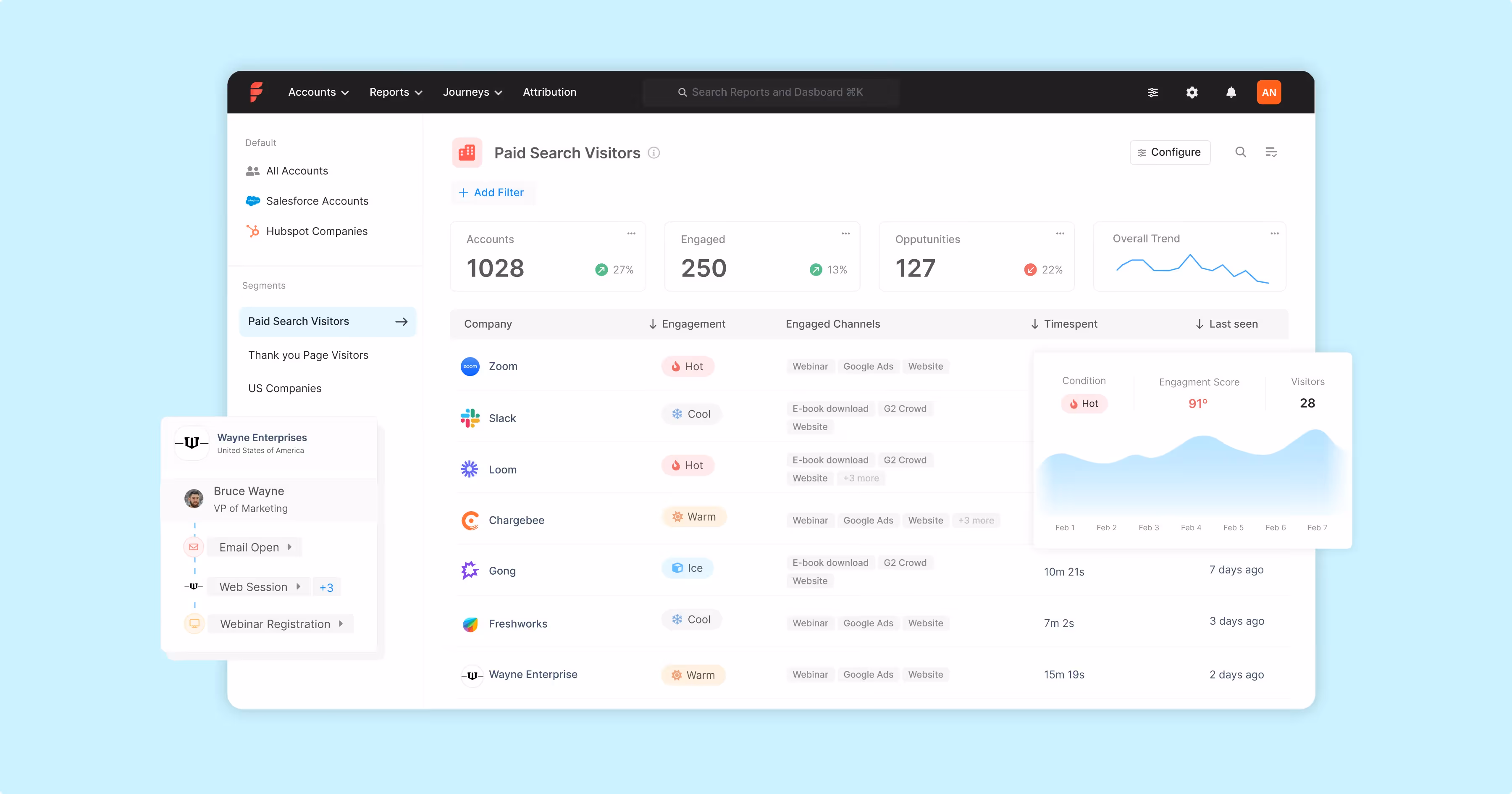Screen dimensions: 1512x794
Task: Click Wayne Enterprises card header
Action: (269, 443)
